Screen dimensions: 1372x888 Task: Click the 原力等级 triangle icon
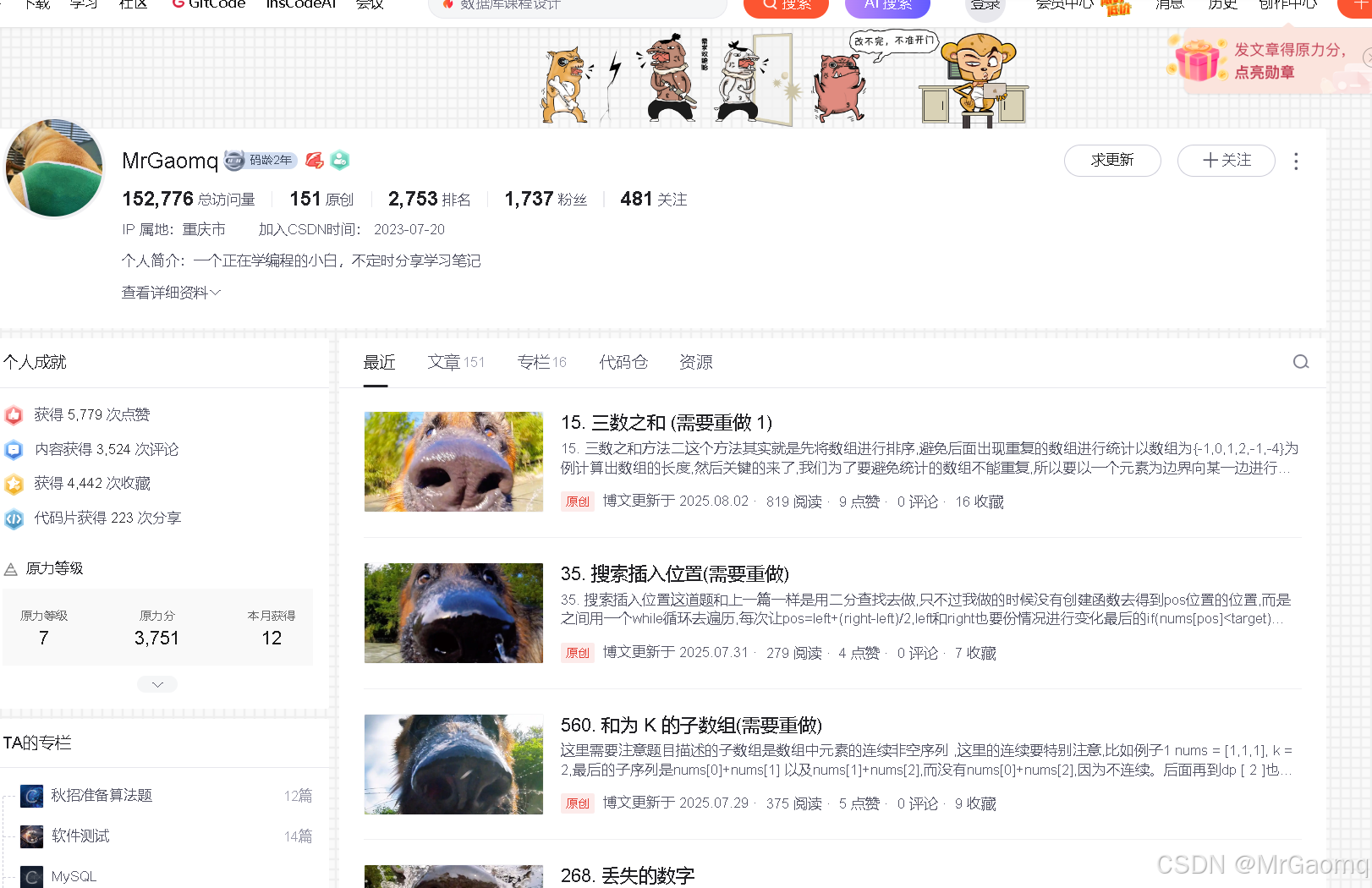click(11, 569)
